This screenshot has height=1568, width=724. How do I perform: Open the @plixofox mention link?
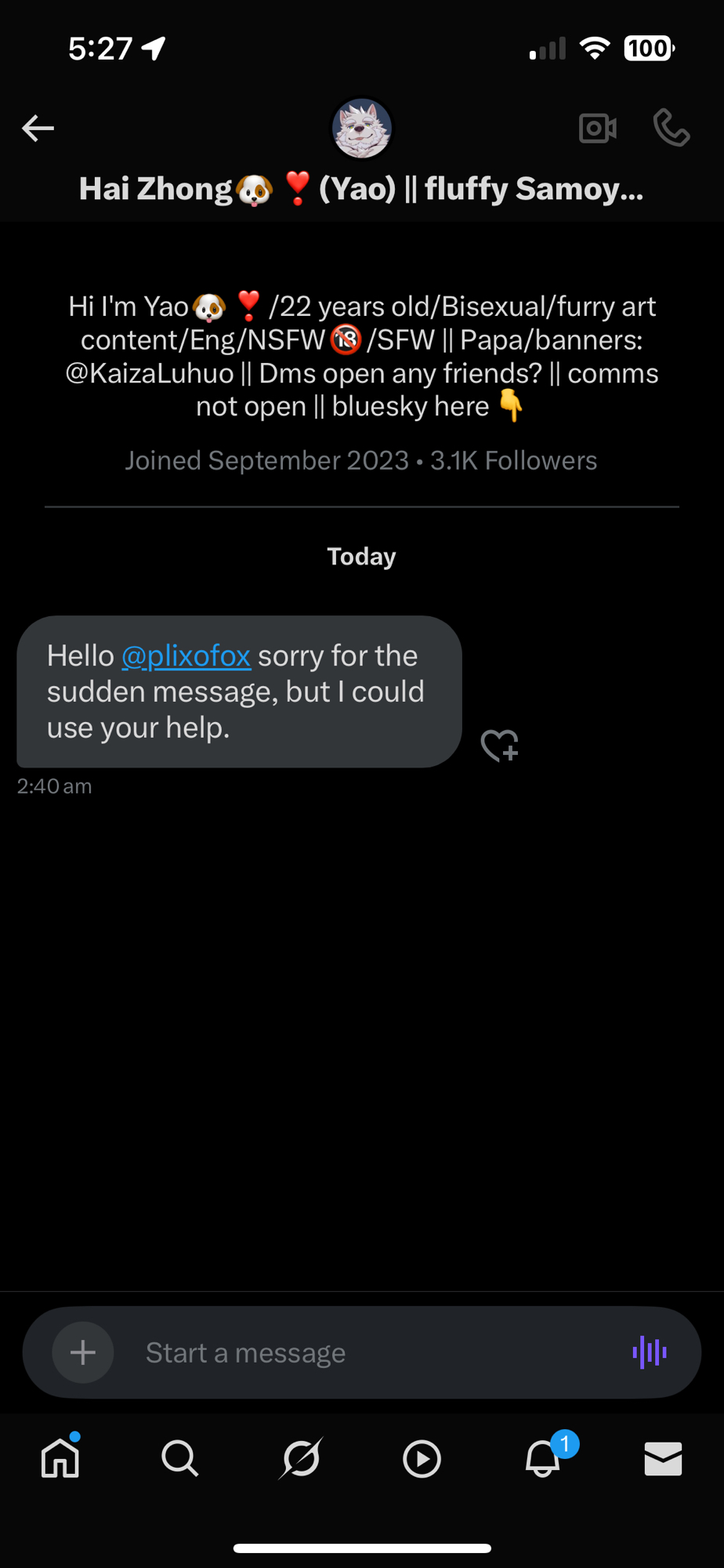coord(186,655)
